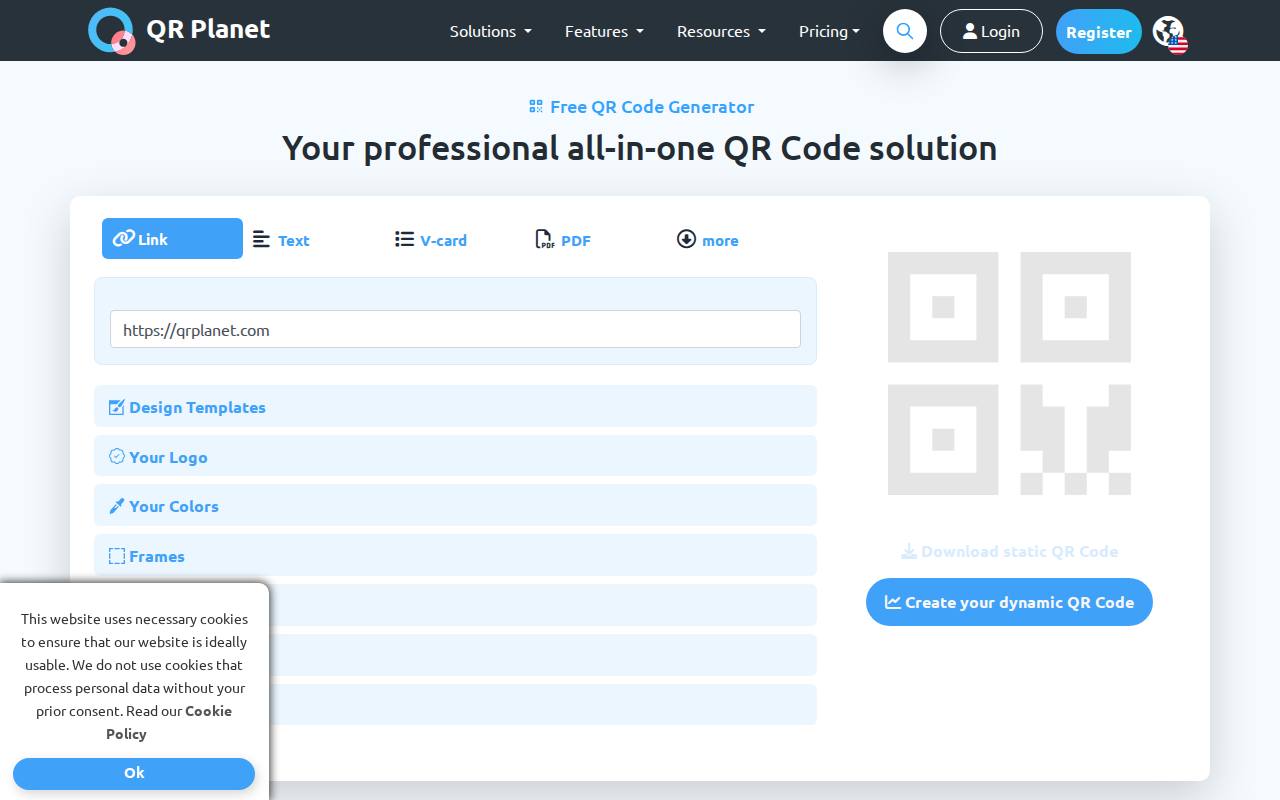Click the Text tab lines icon
The height and width of the screenshot is (800, 1280).
pos(261,239)
